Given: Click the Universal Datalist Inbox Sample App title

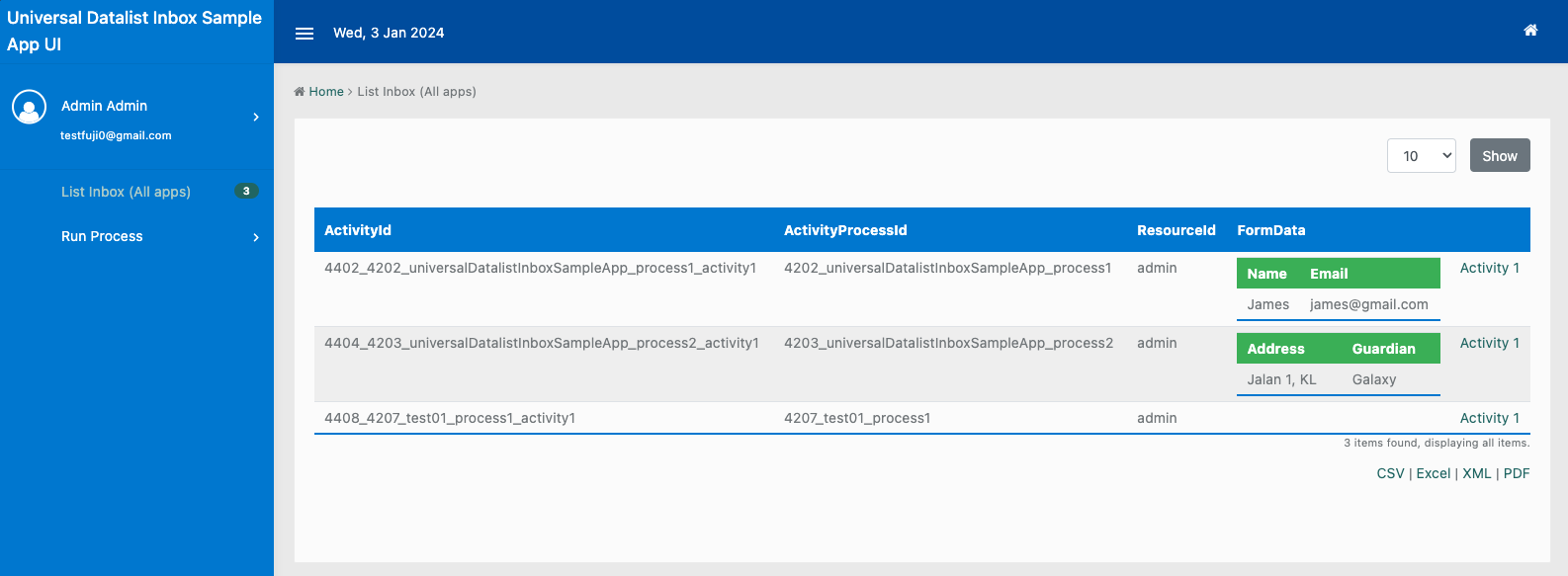Looking at the screenshot, I should (x=134, y=31).
